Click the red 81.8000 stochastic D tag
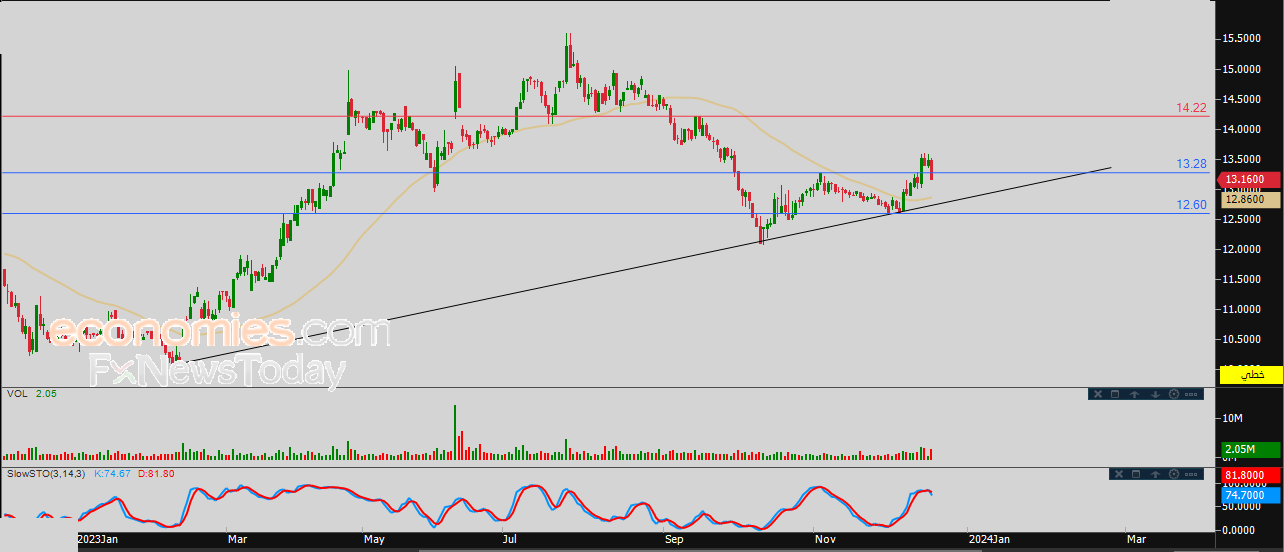Screen dimensions: 1284x552 [x=1250, y=475]
